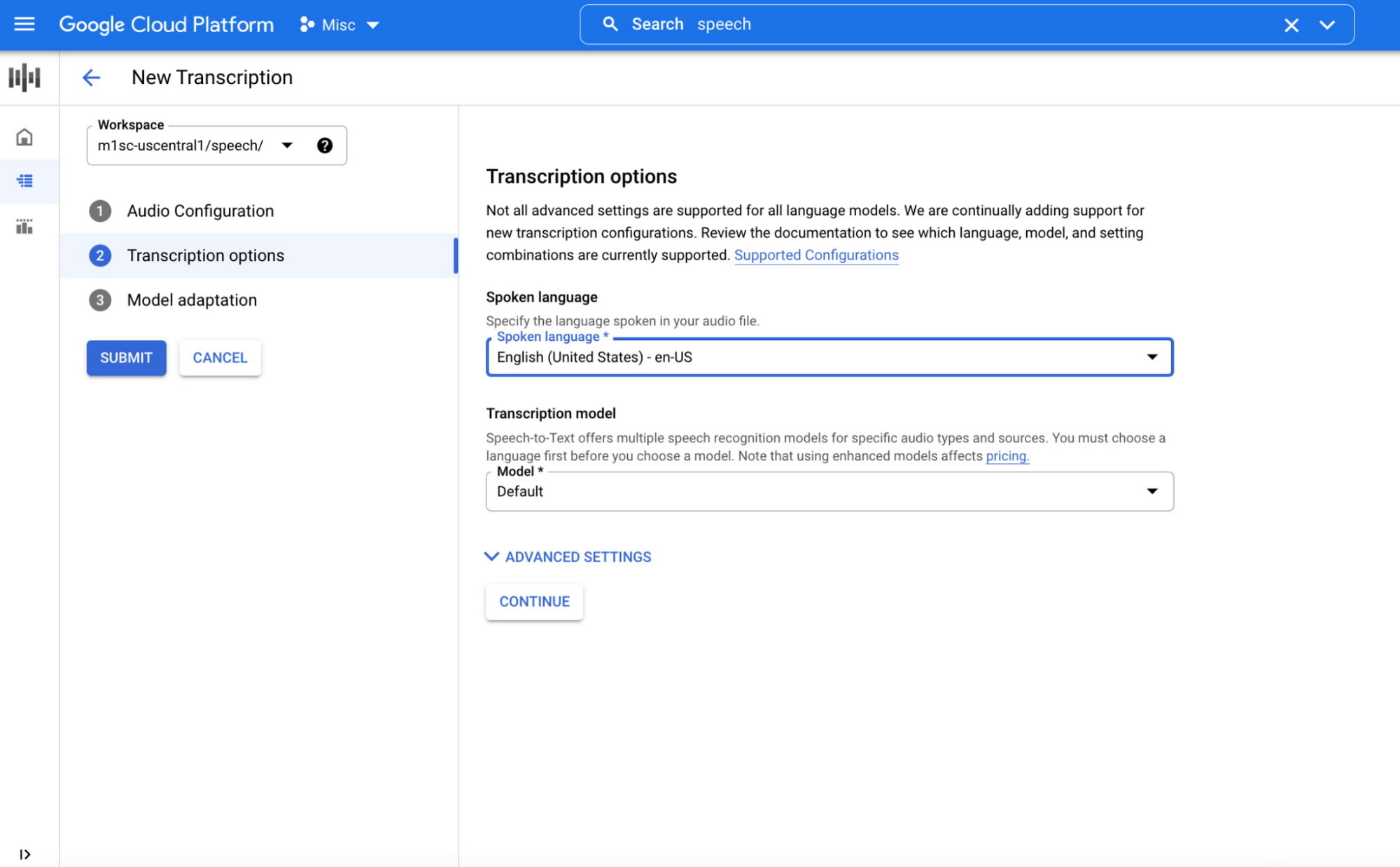The image size is (1400, 867).
Task: Clear the search with the X icon
Action: point(1291,25)
